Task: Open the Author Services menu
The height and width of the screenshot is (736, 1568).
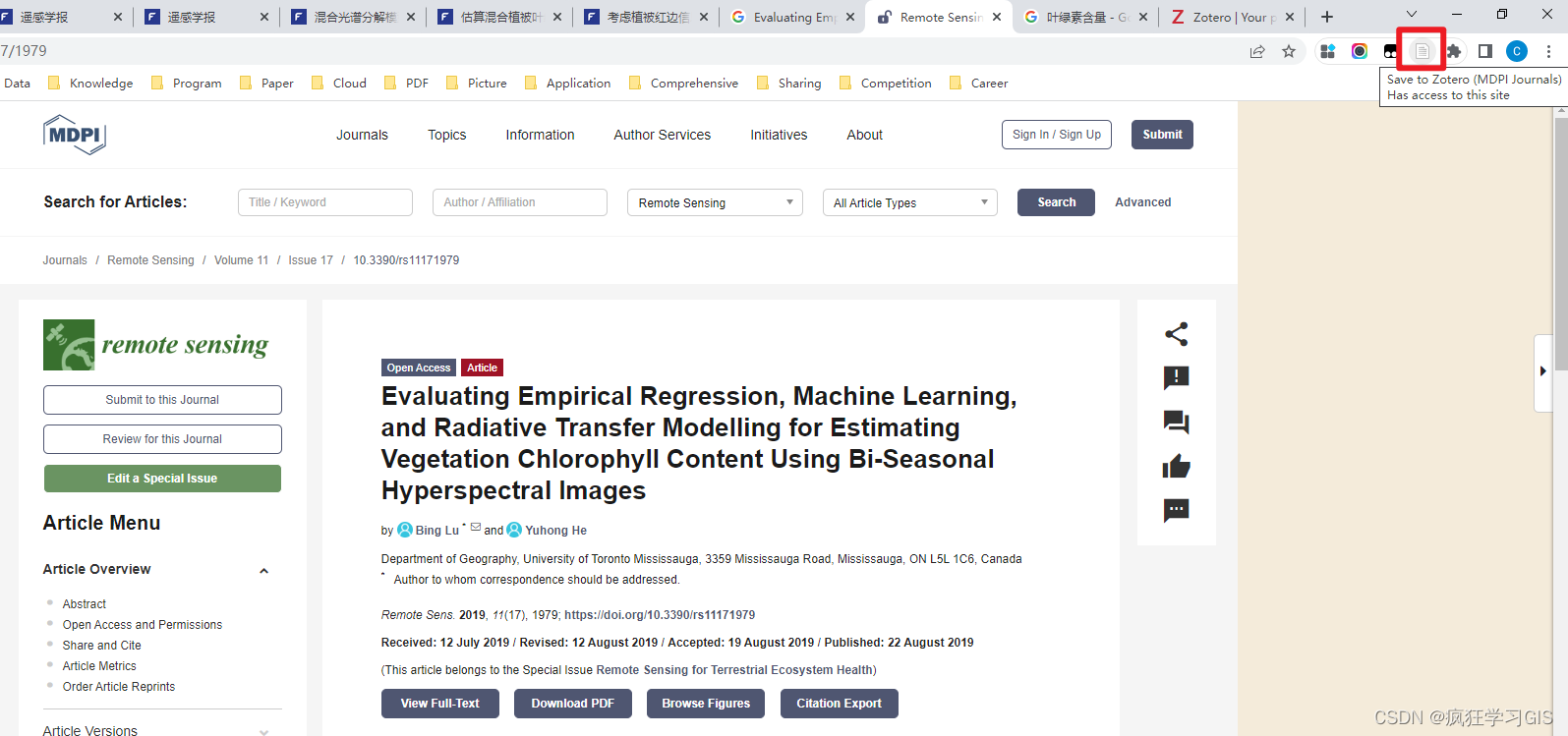Action: click(662, 135)
